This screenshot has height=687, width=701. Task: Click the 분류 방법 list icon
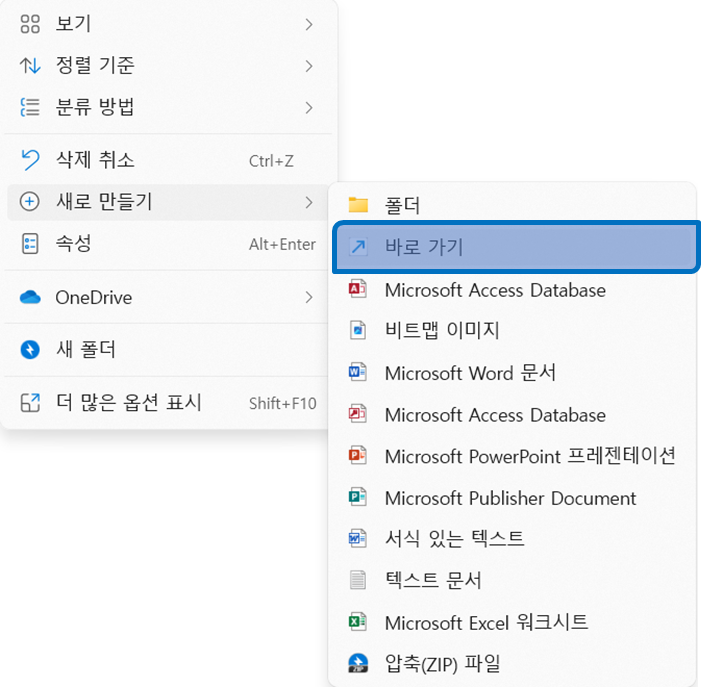[30, 107]
